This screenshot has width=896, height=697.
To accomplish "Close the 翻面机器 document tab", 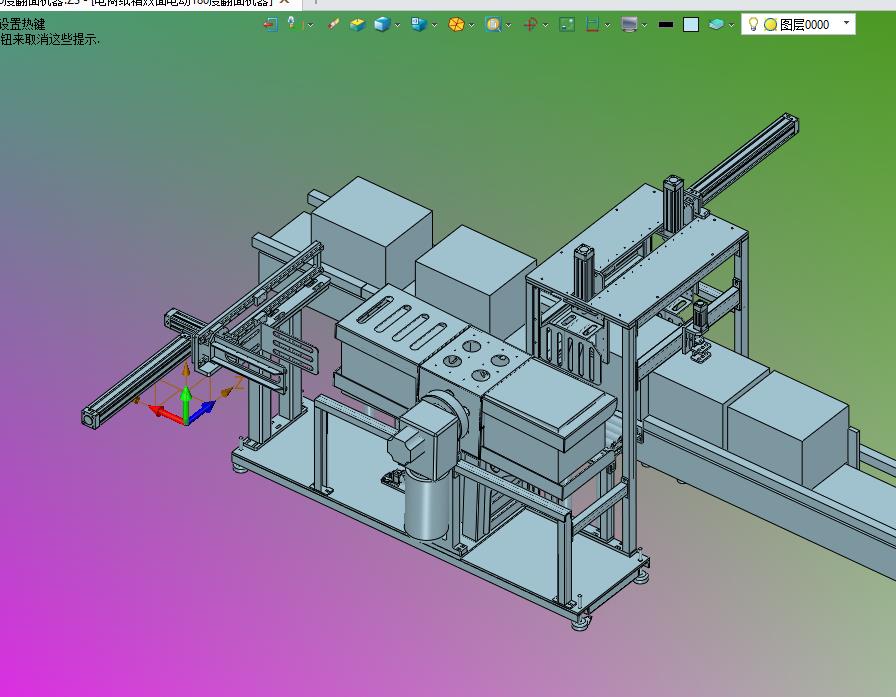I will (284, 2).
